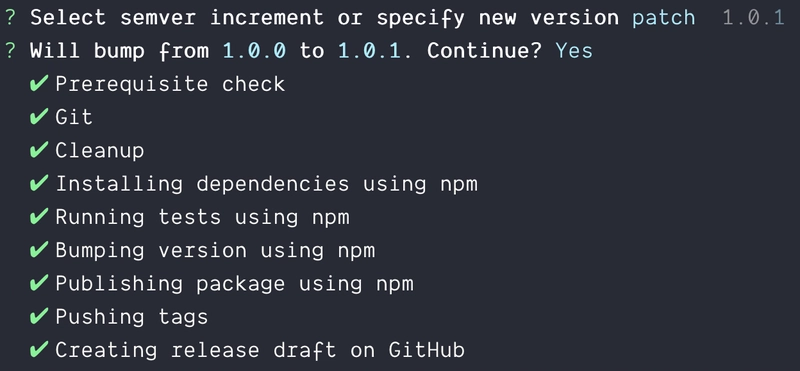Click checkmark beside Publishing package using npm
Viewport: 800px width, 371px height.
pos(39,283)
